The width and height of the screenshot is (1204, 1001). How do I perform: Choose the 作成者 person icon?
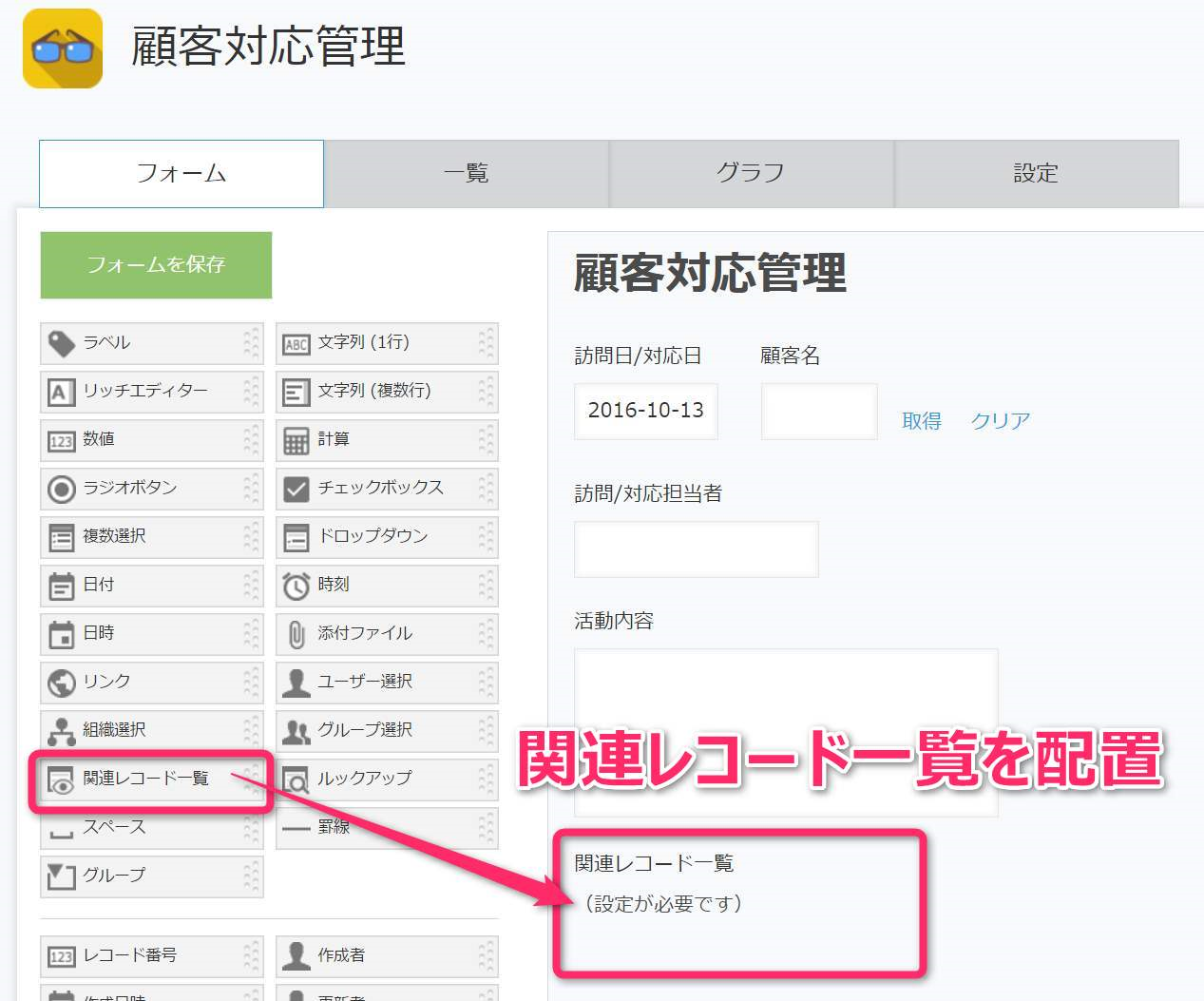click(296, 955)
